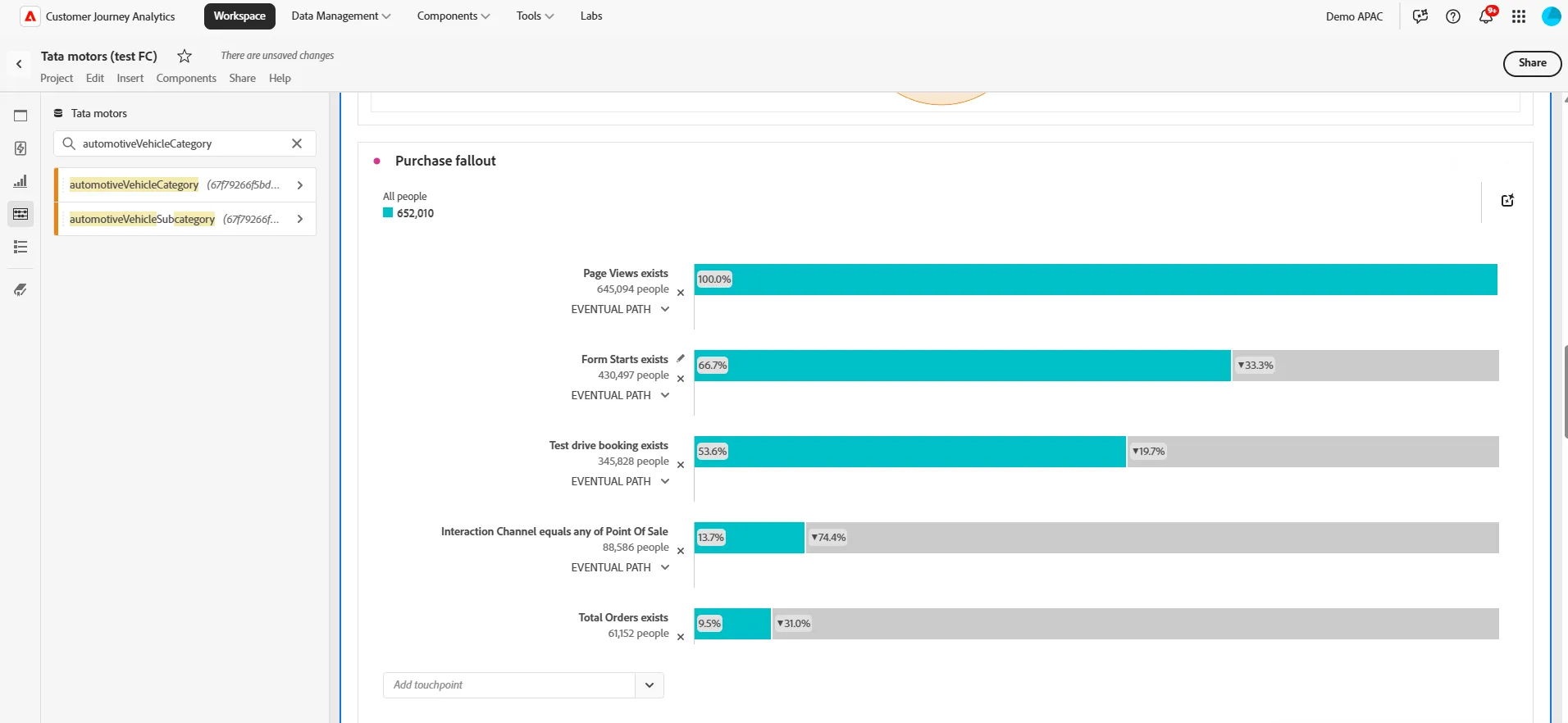Click the Purchase fallout export icon
The width and height of the screenshot is (1568, 723).
1507,201
